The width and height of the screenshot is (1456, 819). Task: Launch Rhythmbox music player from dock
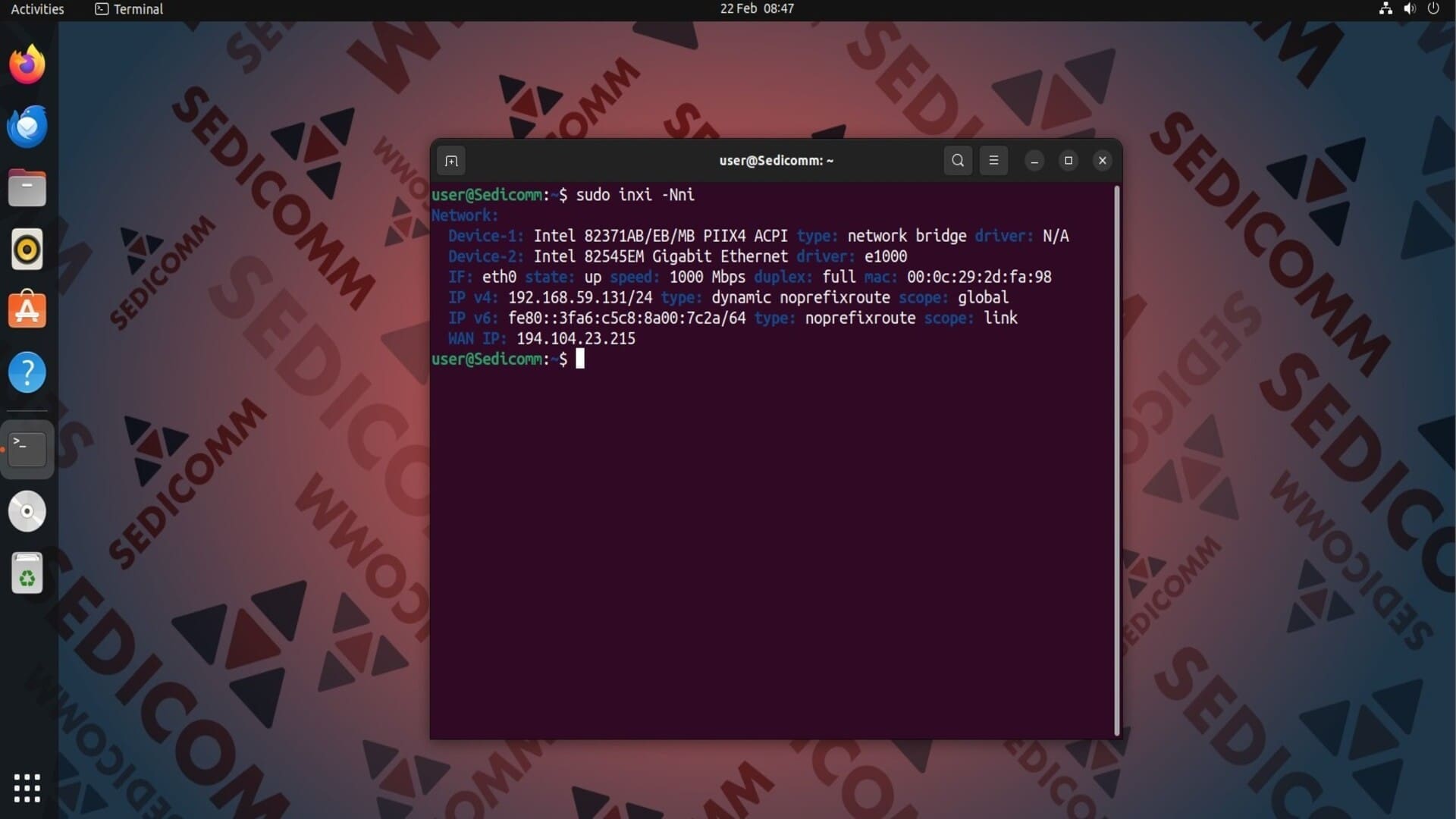(x=27, y=249)
